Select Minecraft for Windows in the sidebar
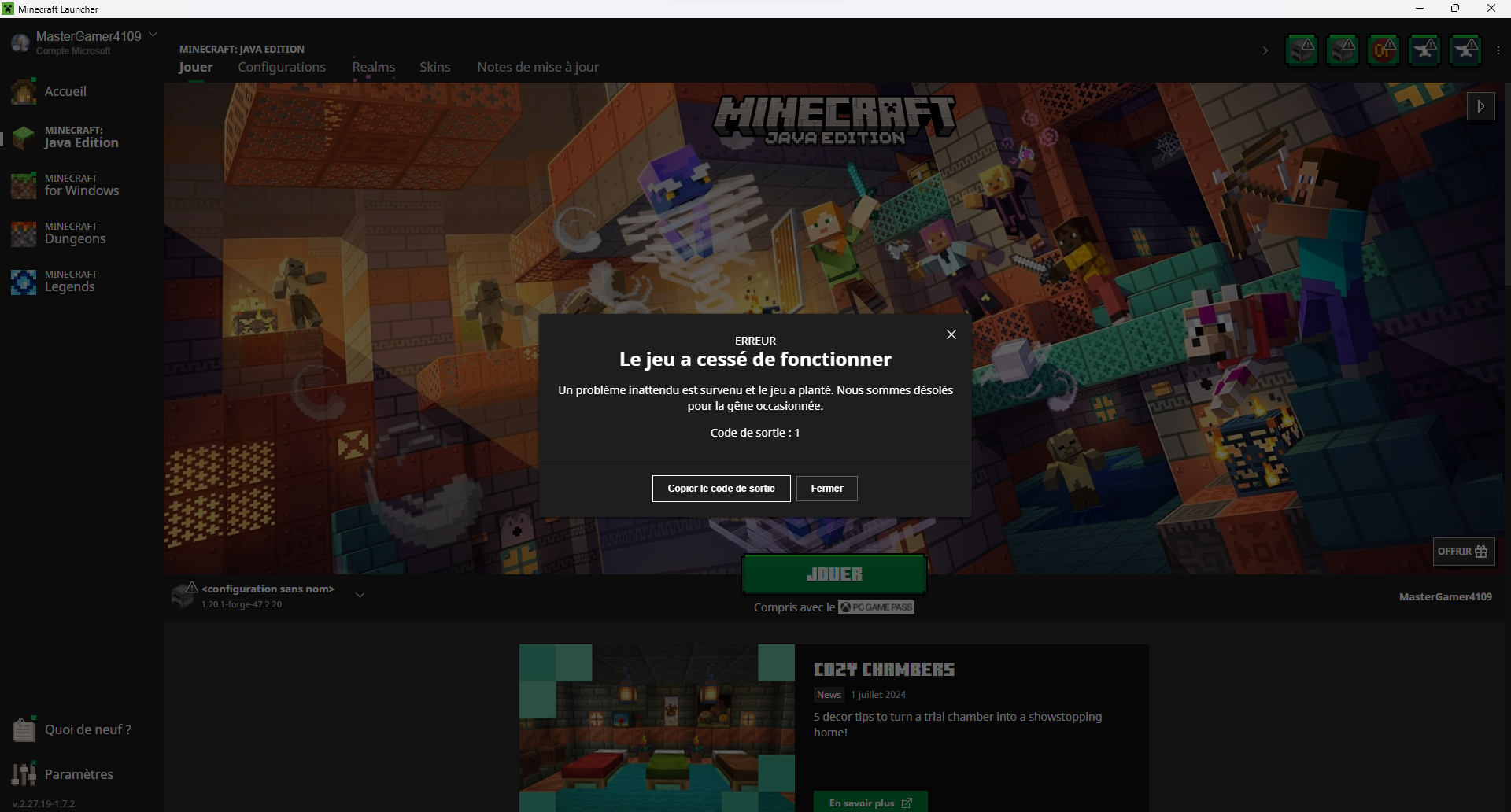This screenshot has height=812, width=1511. [x=80, y=186]
